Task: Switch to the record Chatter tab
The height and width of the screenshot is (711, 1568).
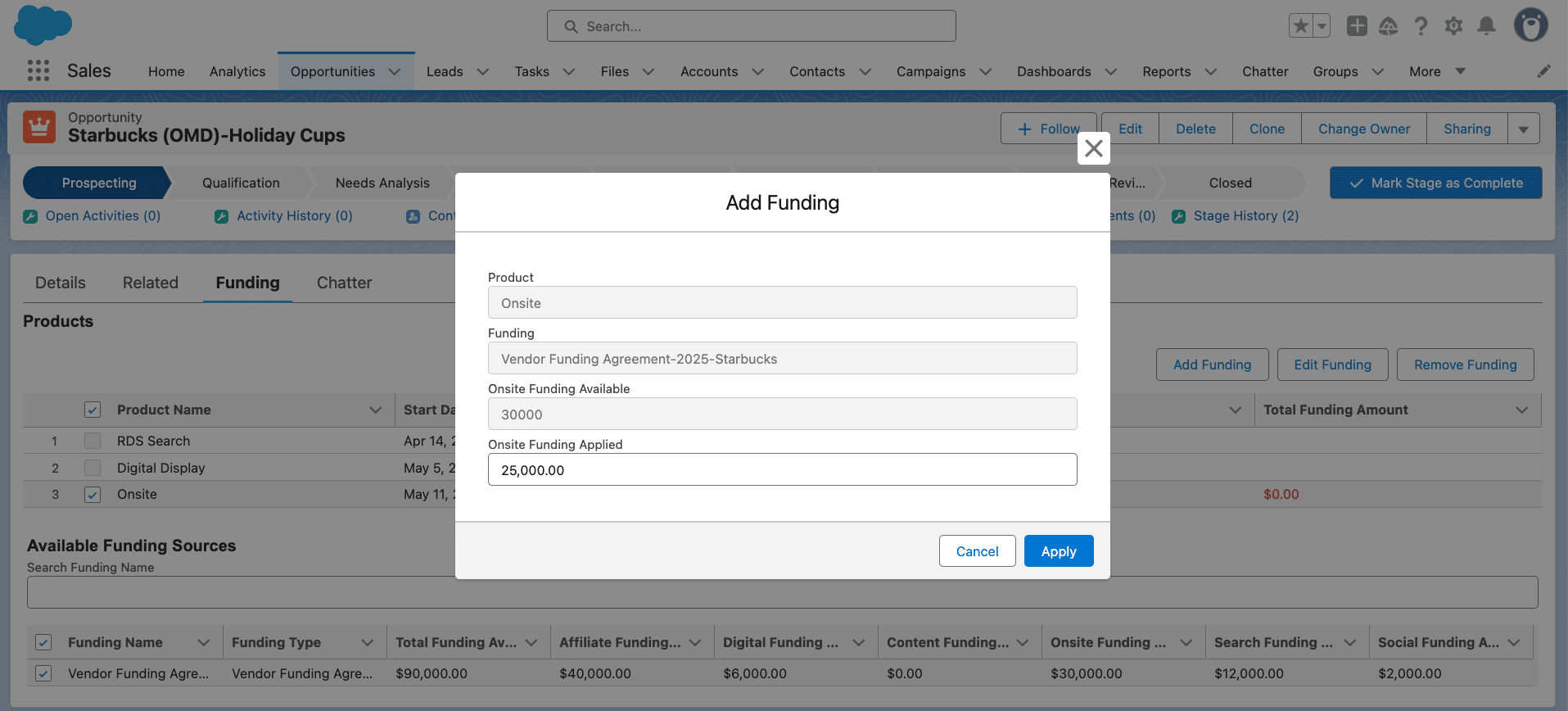Action: (x=344, y=283)
